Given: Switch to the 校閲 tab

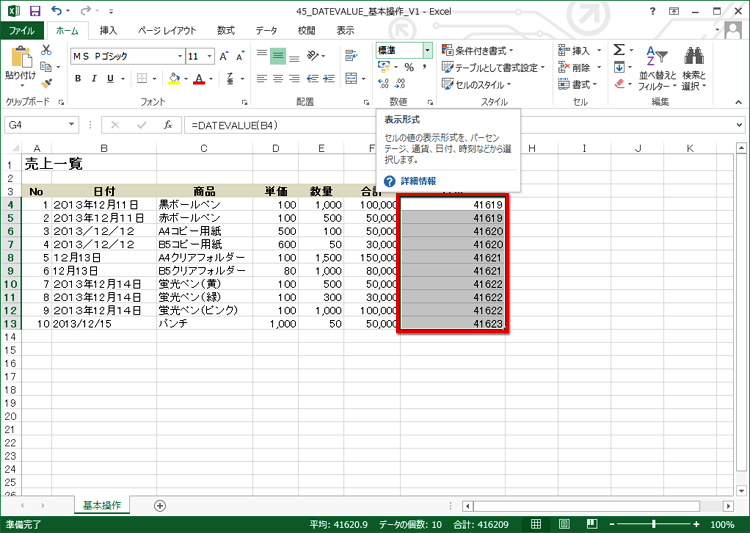Looking at the screenshot, I should (307, 31).
